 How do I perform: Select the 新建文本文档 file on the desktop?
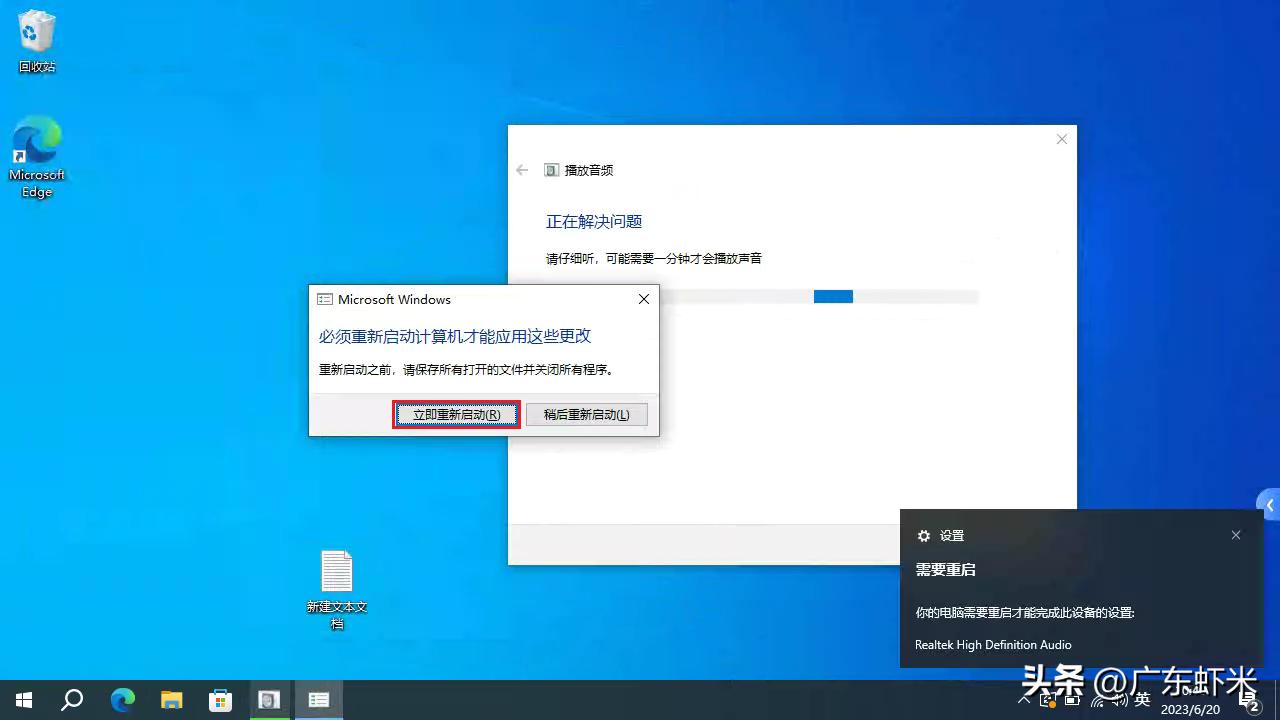click(337, 580)
